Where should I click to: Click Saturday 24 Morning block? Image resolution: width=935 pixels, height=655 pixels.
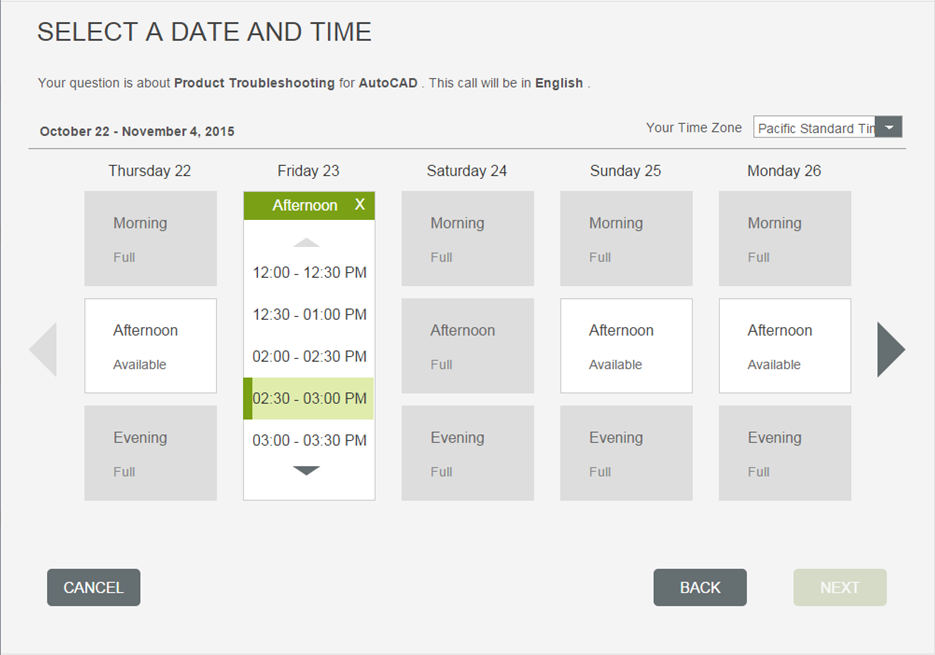tap(468, 239)
